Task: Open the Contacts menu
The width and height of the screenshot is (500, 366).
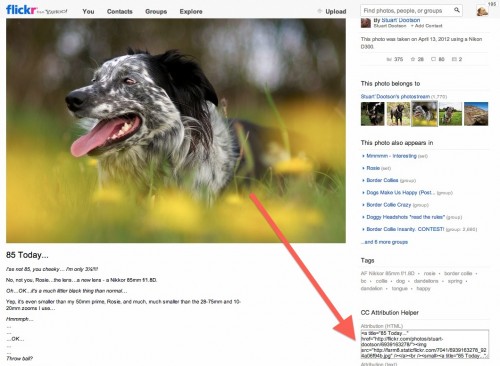Action: (x=120, y=11)
